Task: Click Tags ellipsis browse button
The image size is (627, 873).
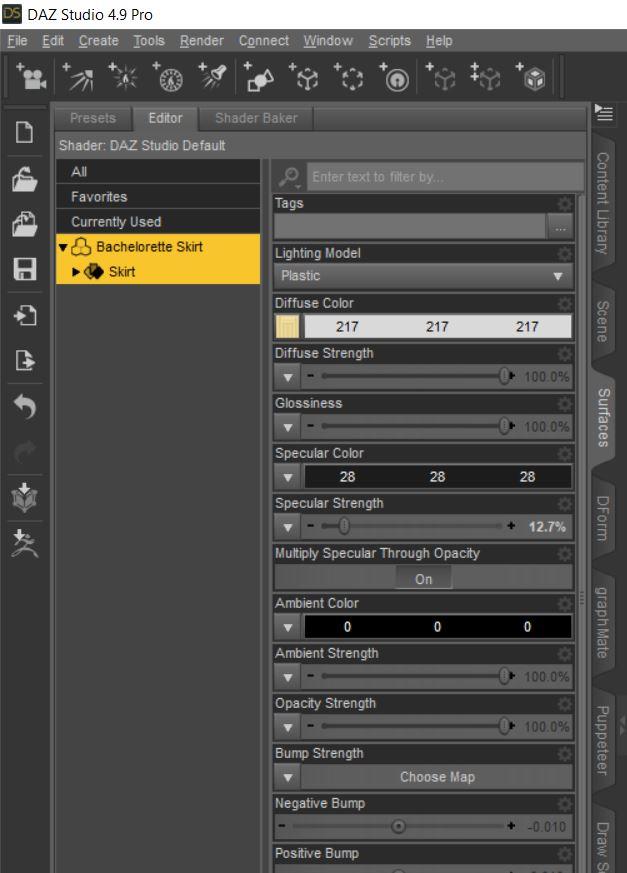Action: (x=560, y=227)
